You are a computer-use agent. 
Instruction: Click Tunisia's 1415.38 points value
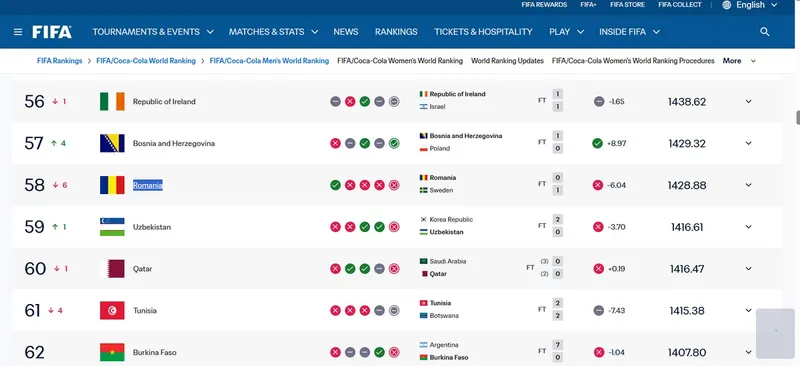click(x=687, y=310)
